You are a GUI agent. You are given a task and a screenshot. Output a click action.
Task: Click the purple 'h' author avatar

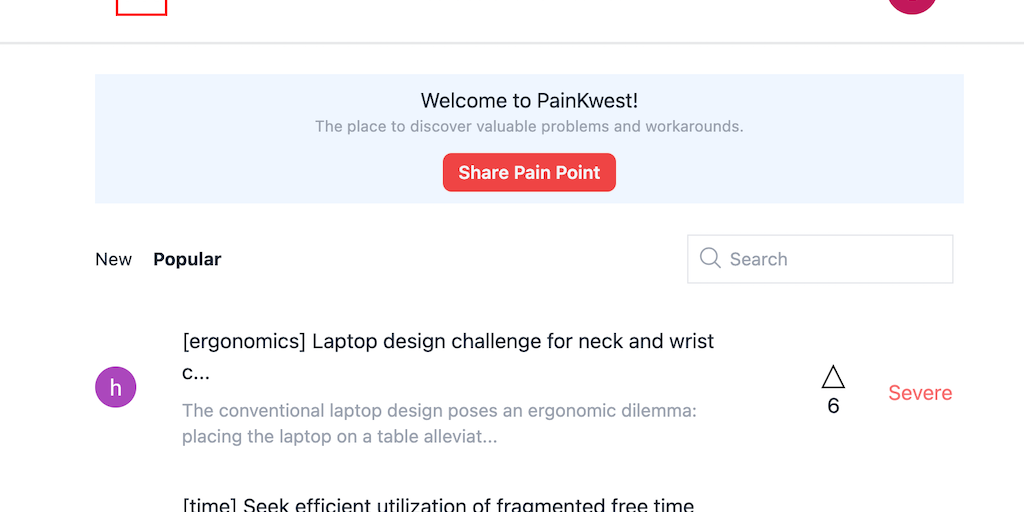pyautogui.click(x=115, y=387)
